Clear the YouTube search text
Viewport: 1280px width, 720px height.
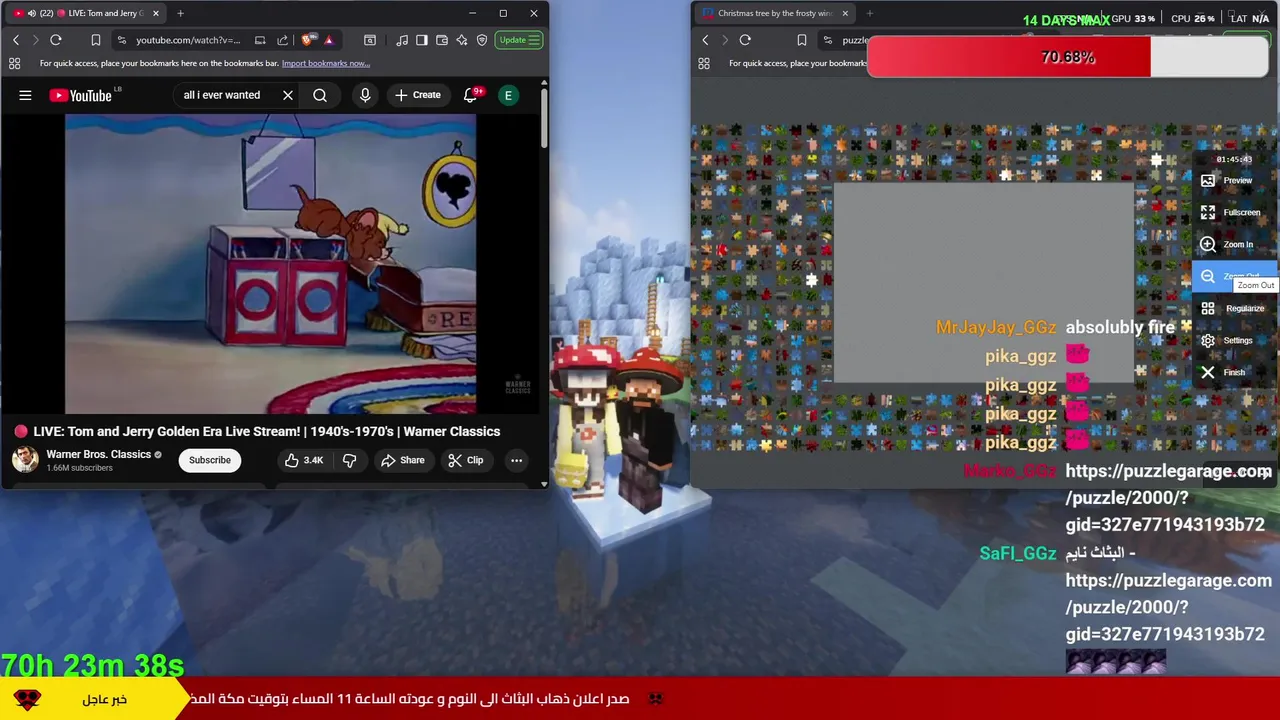pyautogui.click(x=288, y=95)
